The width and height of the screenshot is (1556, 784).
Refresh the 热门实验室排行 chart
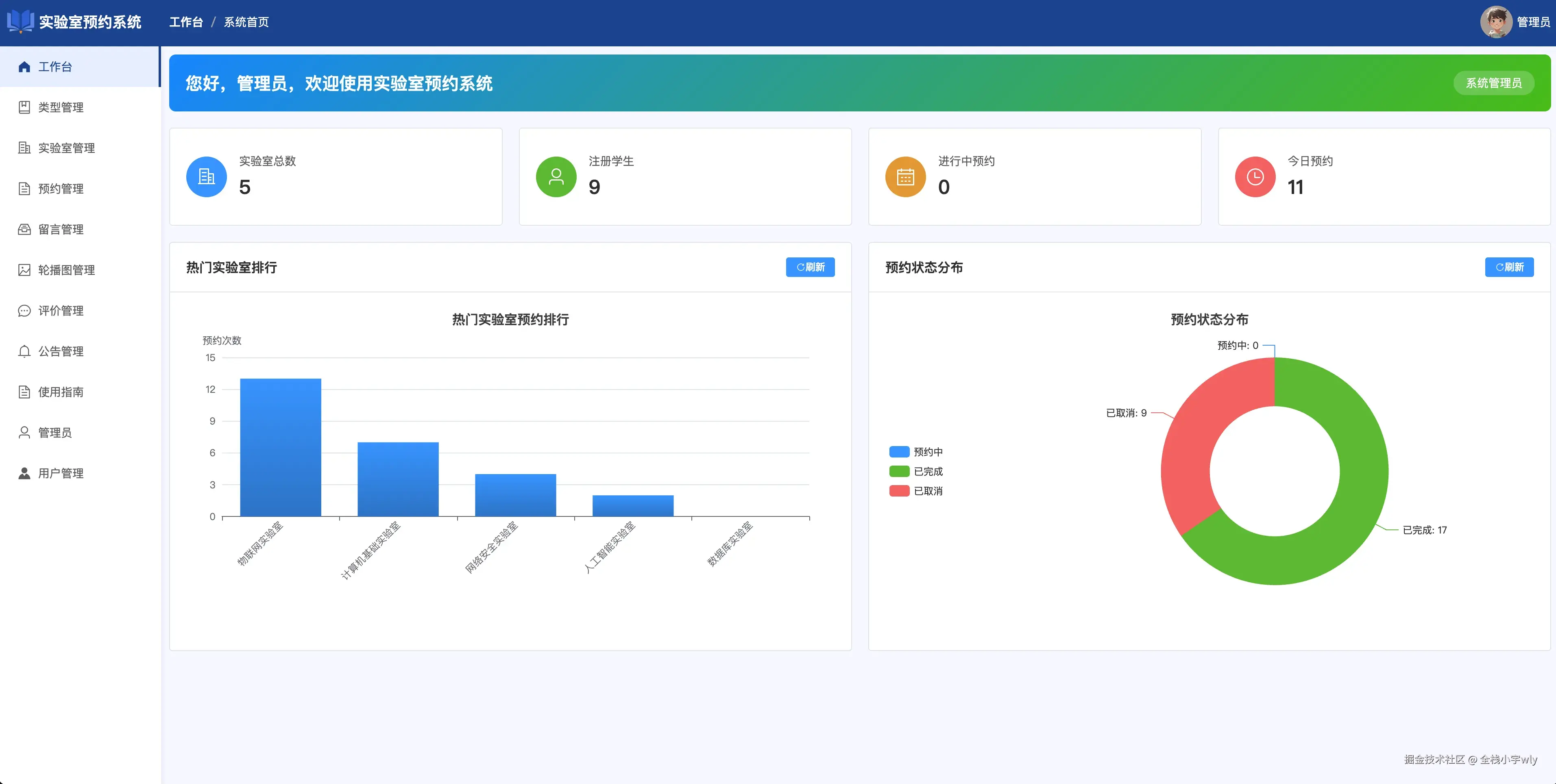(x=810, y=267)
